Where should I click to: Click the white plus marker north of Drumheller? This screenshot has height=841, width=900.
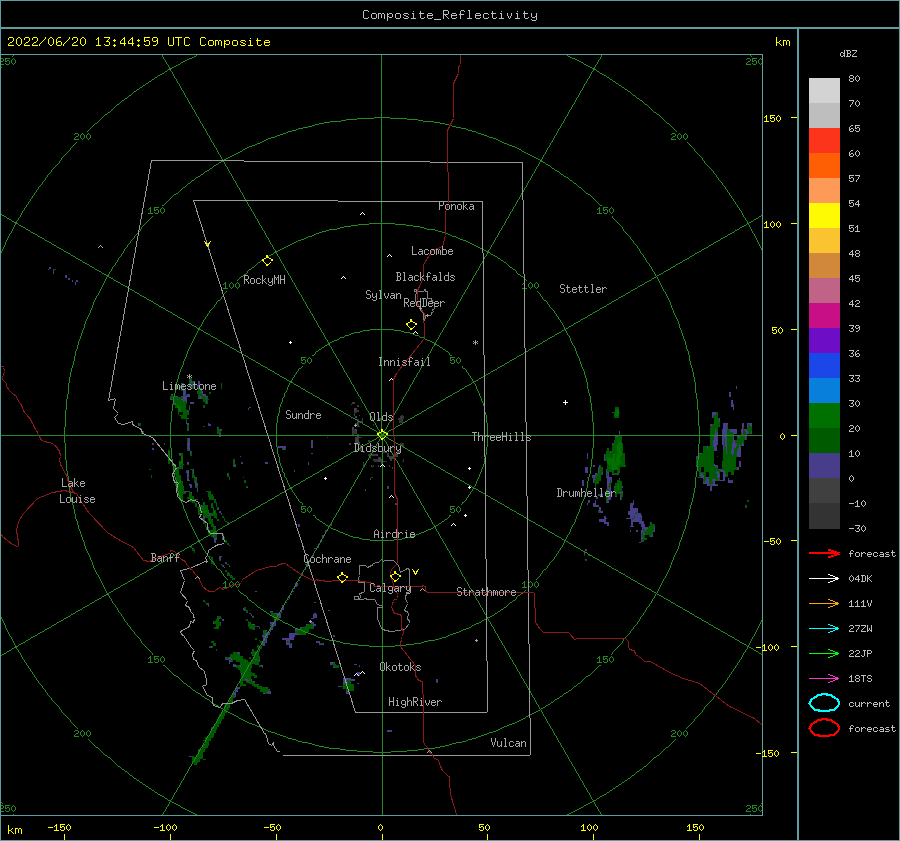tap(565, 402)
